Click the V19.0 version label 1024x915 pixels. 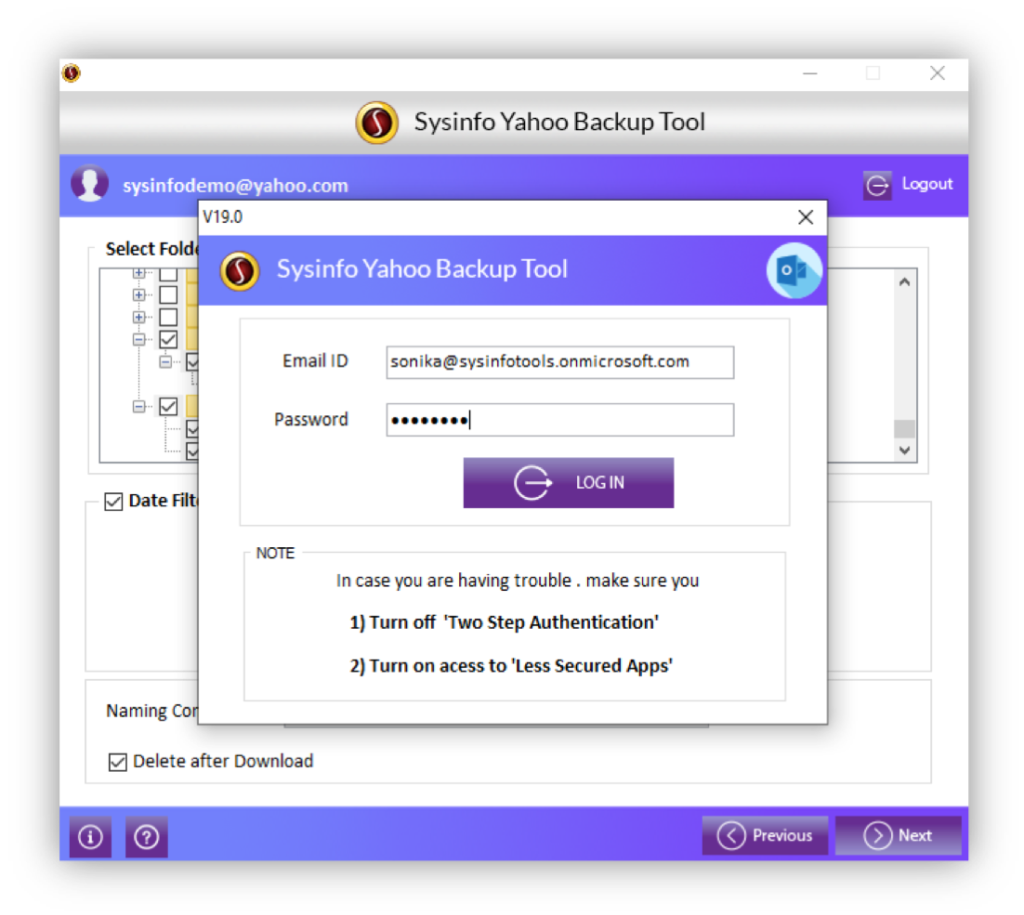click(x=223, y=217)
